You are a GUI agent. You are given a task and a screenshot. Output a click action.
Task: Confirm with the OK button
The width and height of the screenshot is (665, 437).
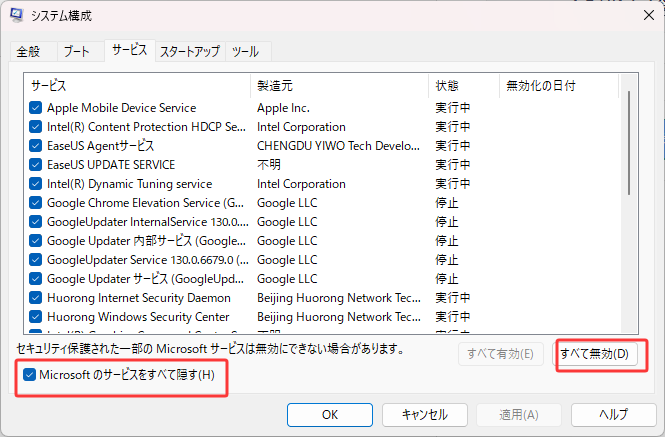coord(330,415)
